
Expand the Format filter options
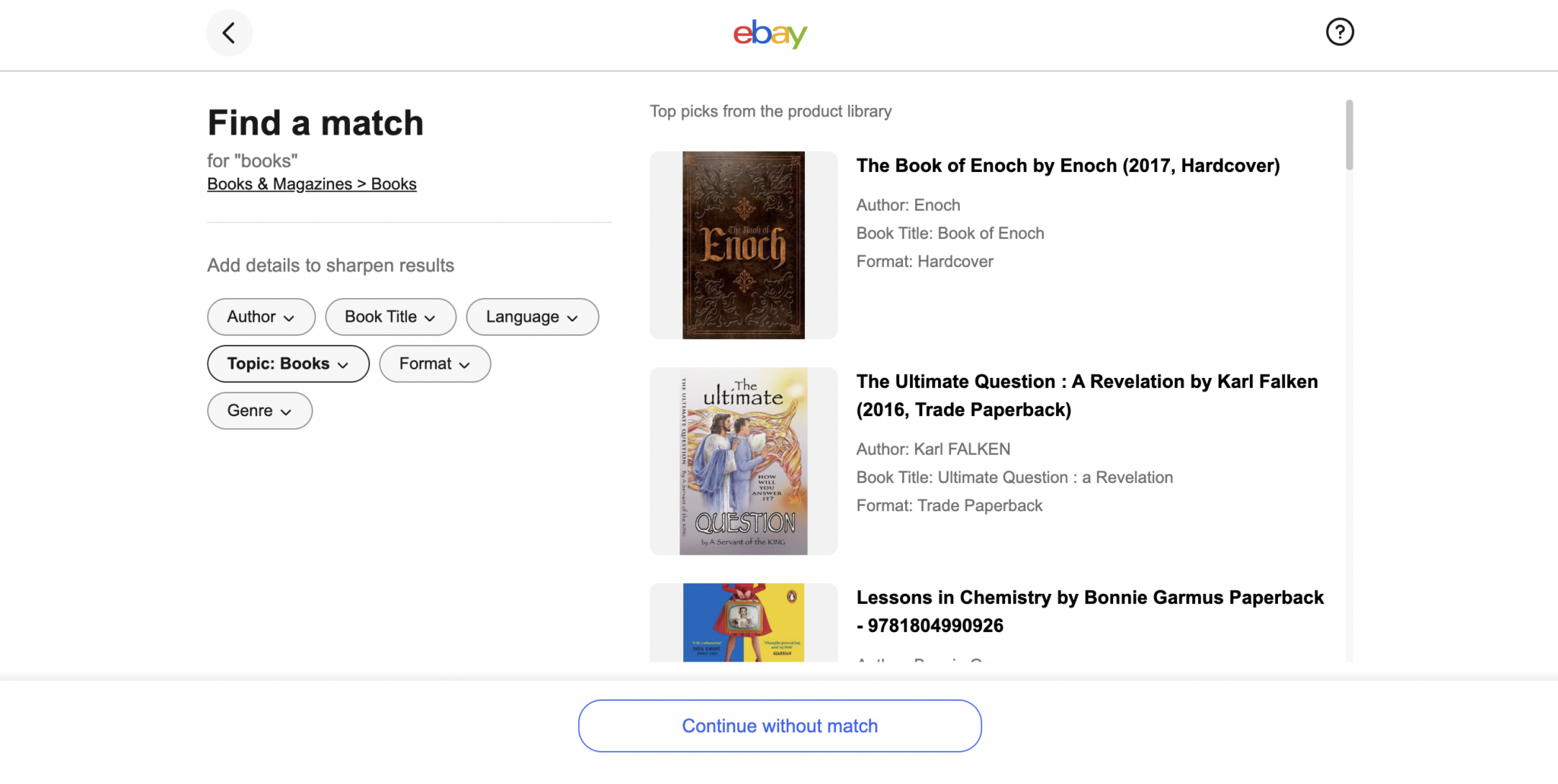(x=434, y=363)
